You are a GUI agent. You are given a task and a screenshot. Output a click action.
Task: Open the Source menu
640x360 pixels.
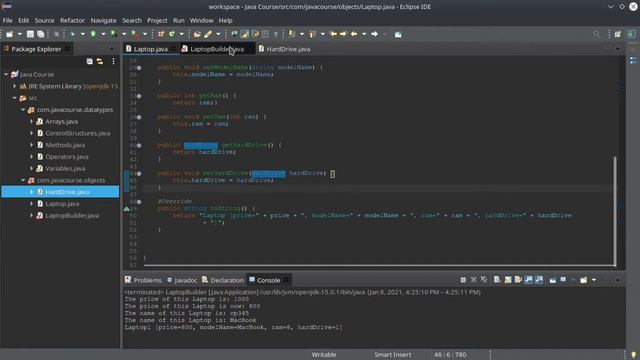click(44, 20)
